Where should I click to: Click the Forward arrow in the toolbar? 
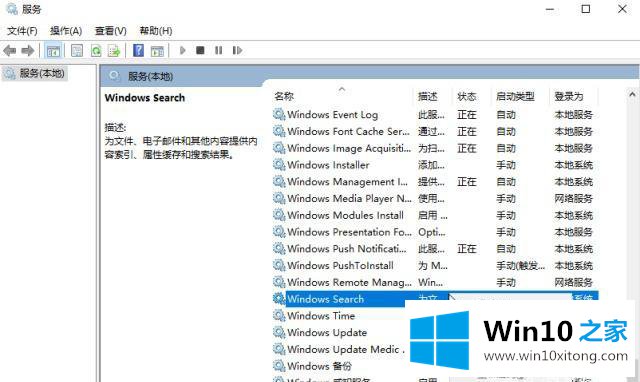(x=28, y=51)
